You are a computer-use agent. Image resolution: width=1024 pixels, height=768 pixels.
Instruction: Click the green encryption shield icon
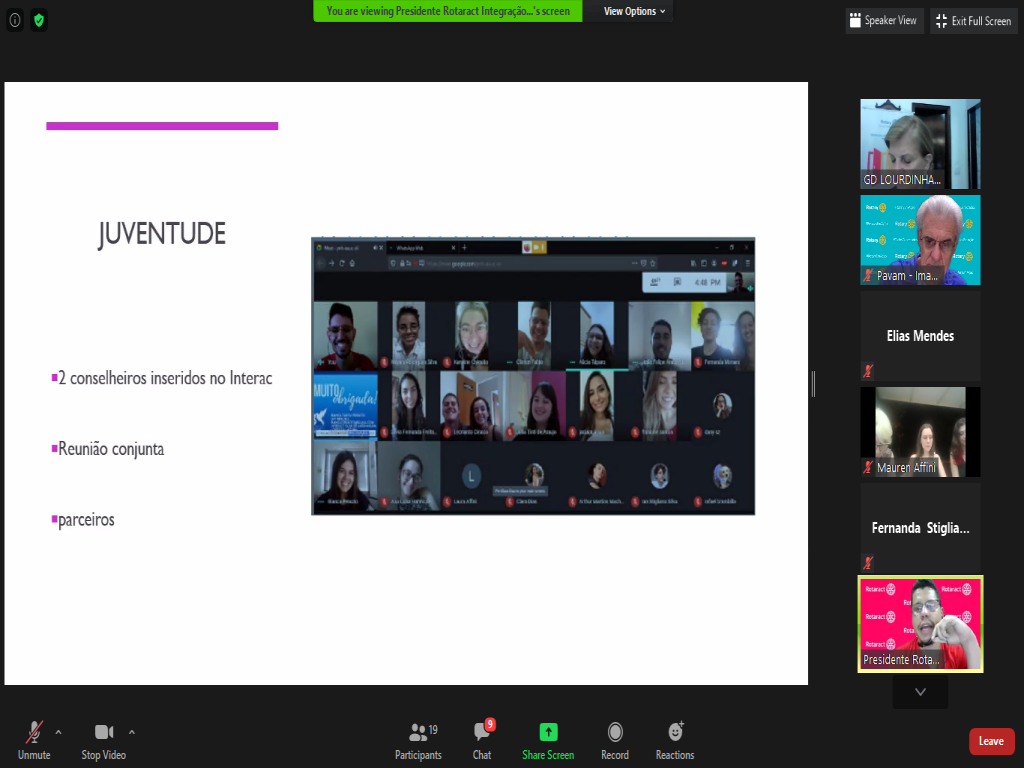pos(39,20)
